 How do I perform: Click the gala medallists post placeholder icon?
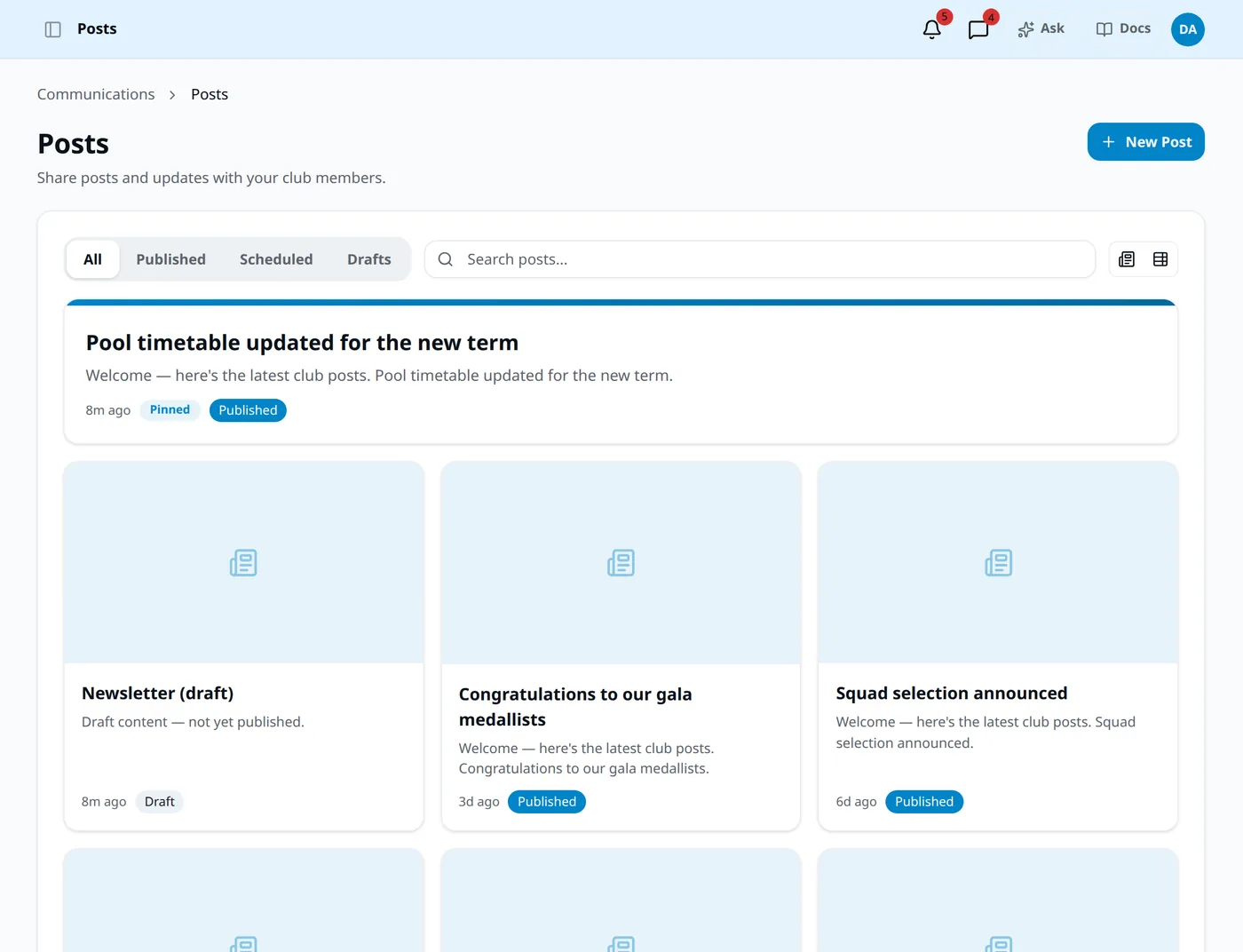[x=621, y=563]
